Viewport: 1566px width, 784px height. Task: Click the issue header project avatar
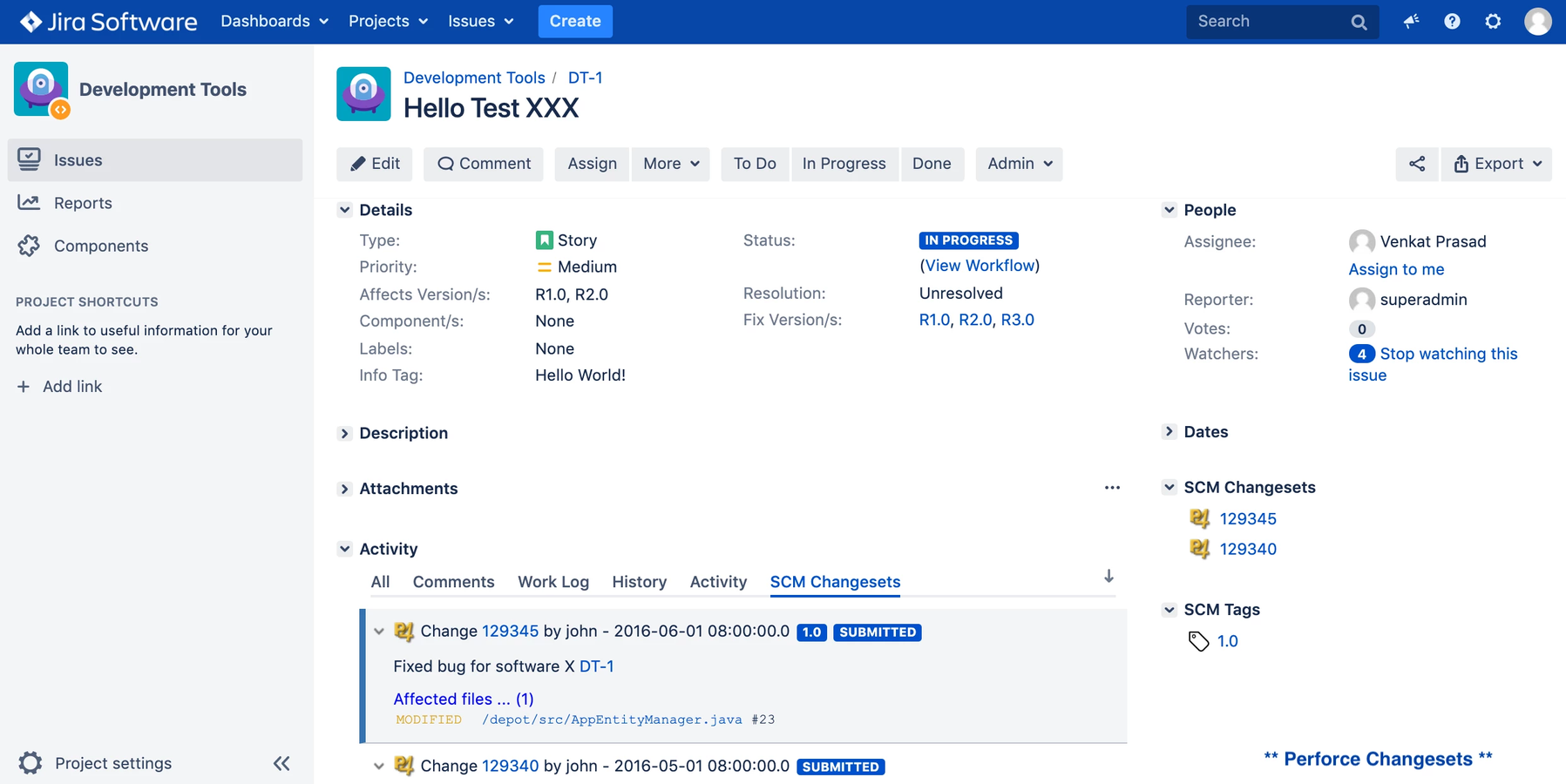(x=363, y=93)
